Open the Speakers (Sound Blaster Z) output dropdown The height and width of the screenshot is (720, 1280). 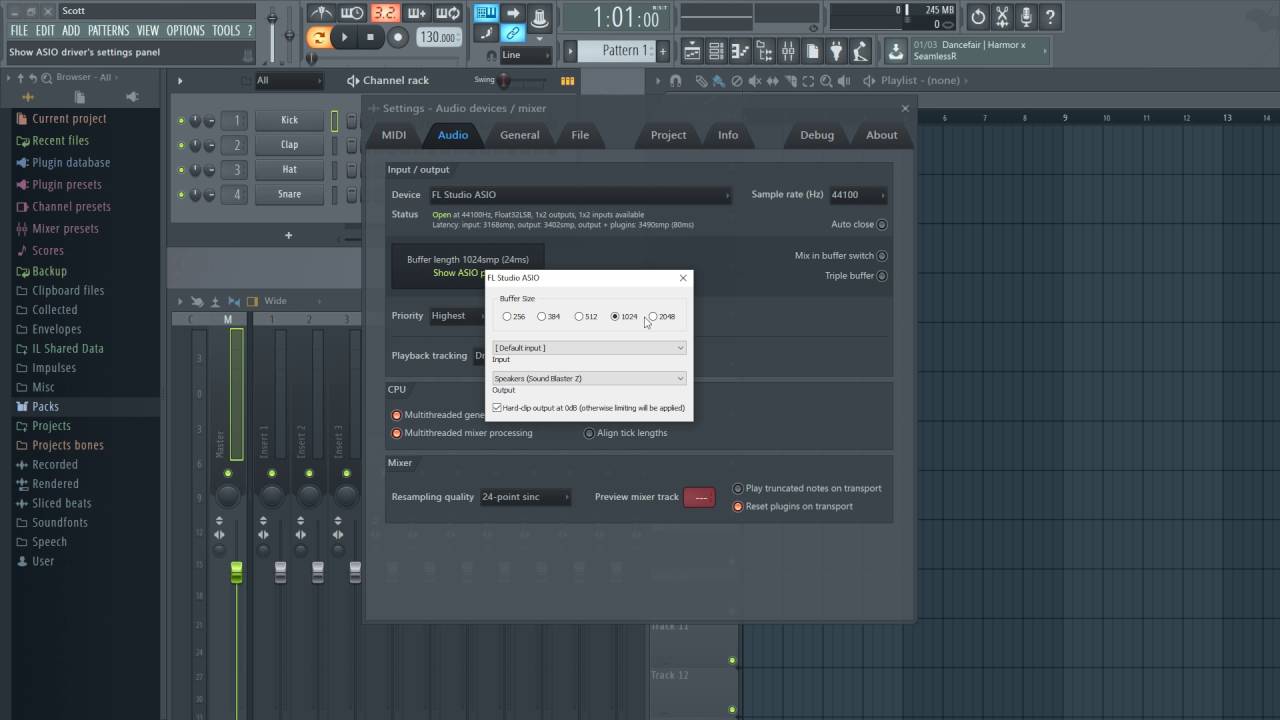click(589, 379)
